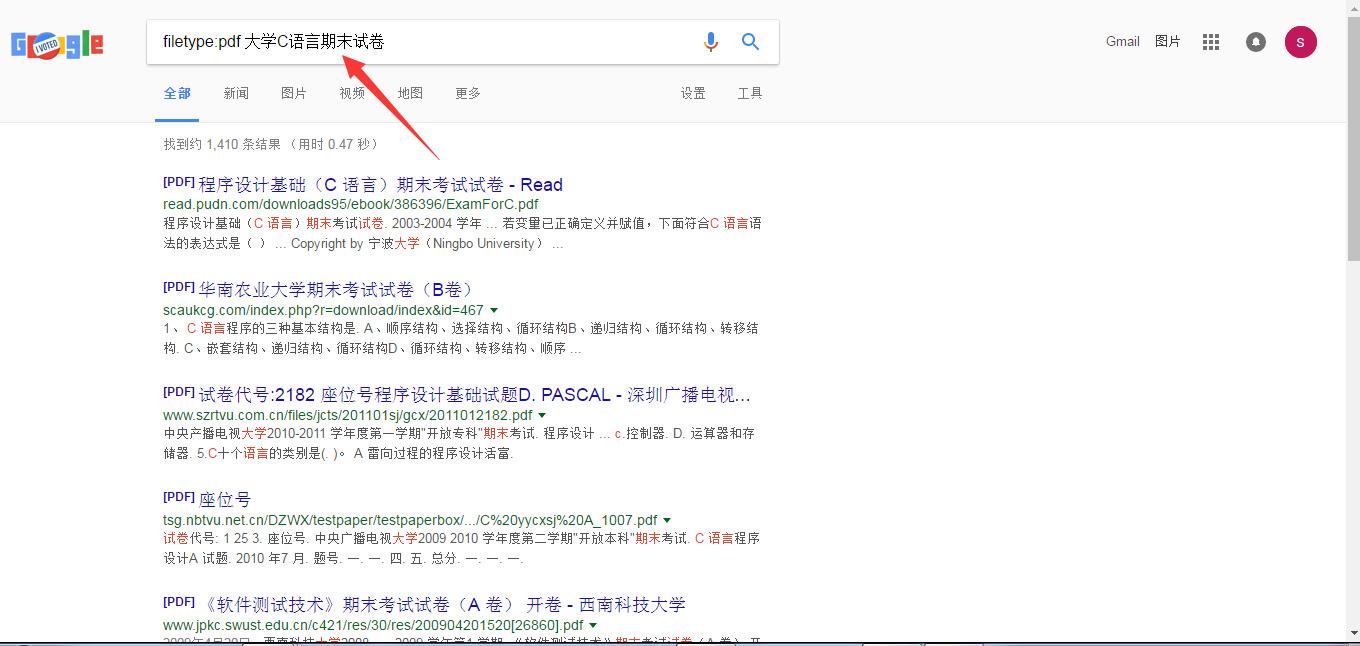Open result 华南农业大学期末考试试卷（B卷）
This screenshot has height=646, width=1360.
[336, 290]
